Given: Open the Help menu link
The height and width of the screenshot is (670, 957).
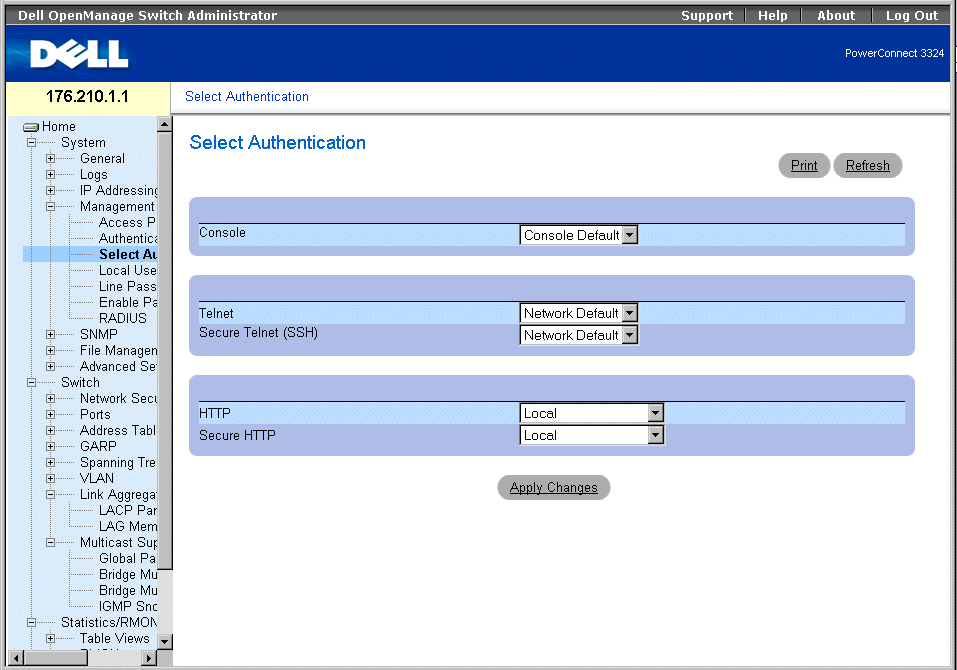Looking at the screenshot, I should [x=773, y=16].
